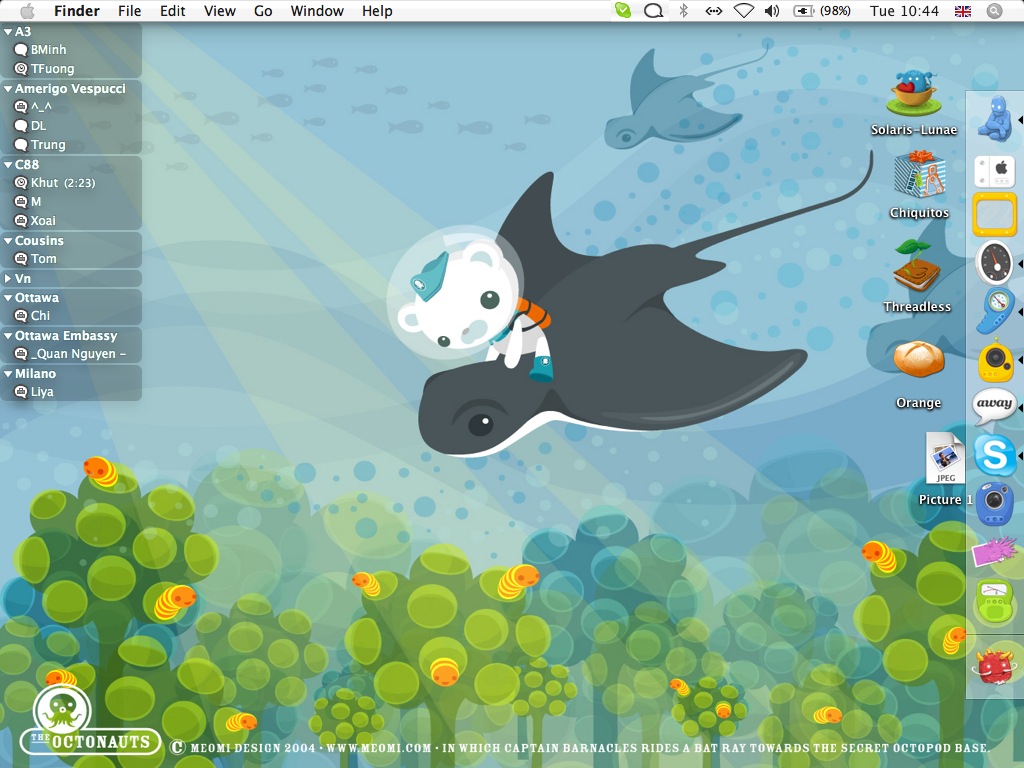Open the AirPort wireless menu
This screenshot has height=768, width=1024.
pos(744,10)
